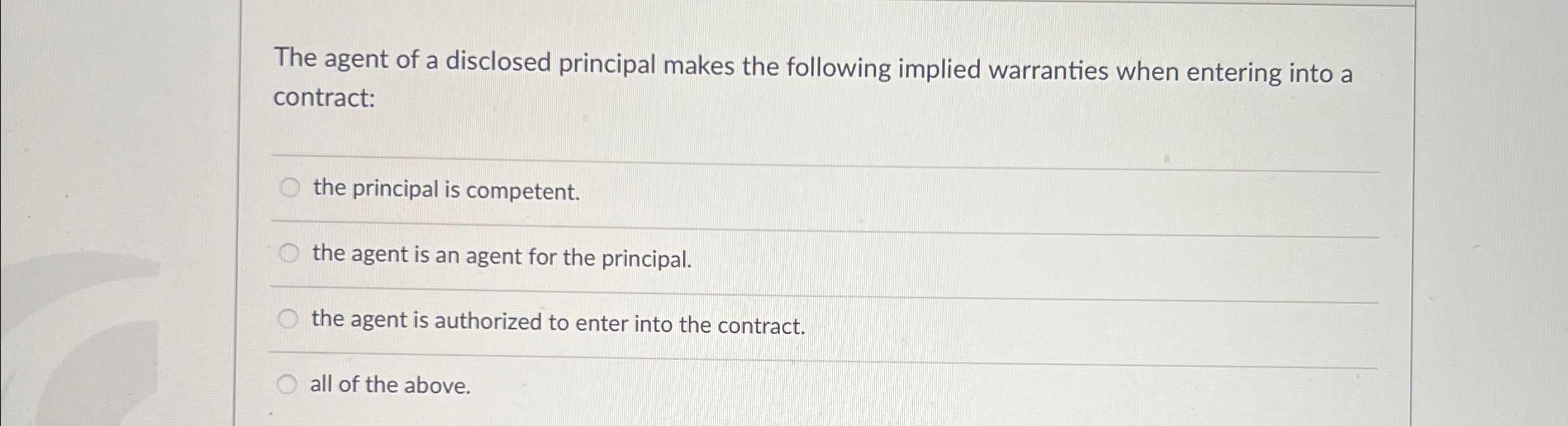Pick the option "the agent is authorized to enter into the contract"

coord(290,319)
